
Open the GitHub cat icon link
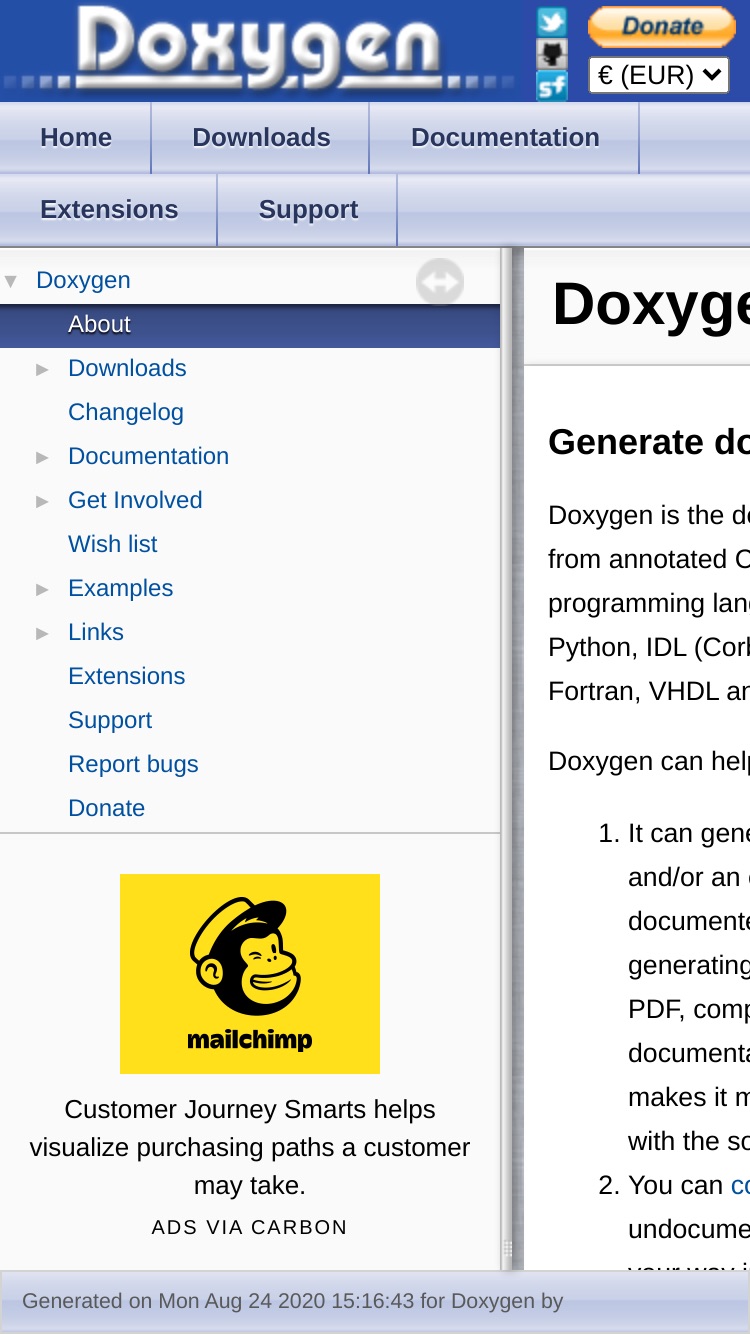pos(551,54)
